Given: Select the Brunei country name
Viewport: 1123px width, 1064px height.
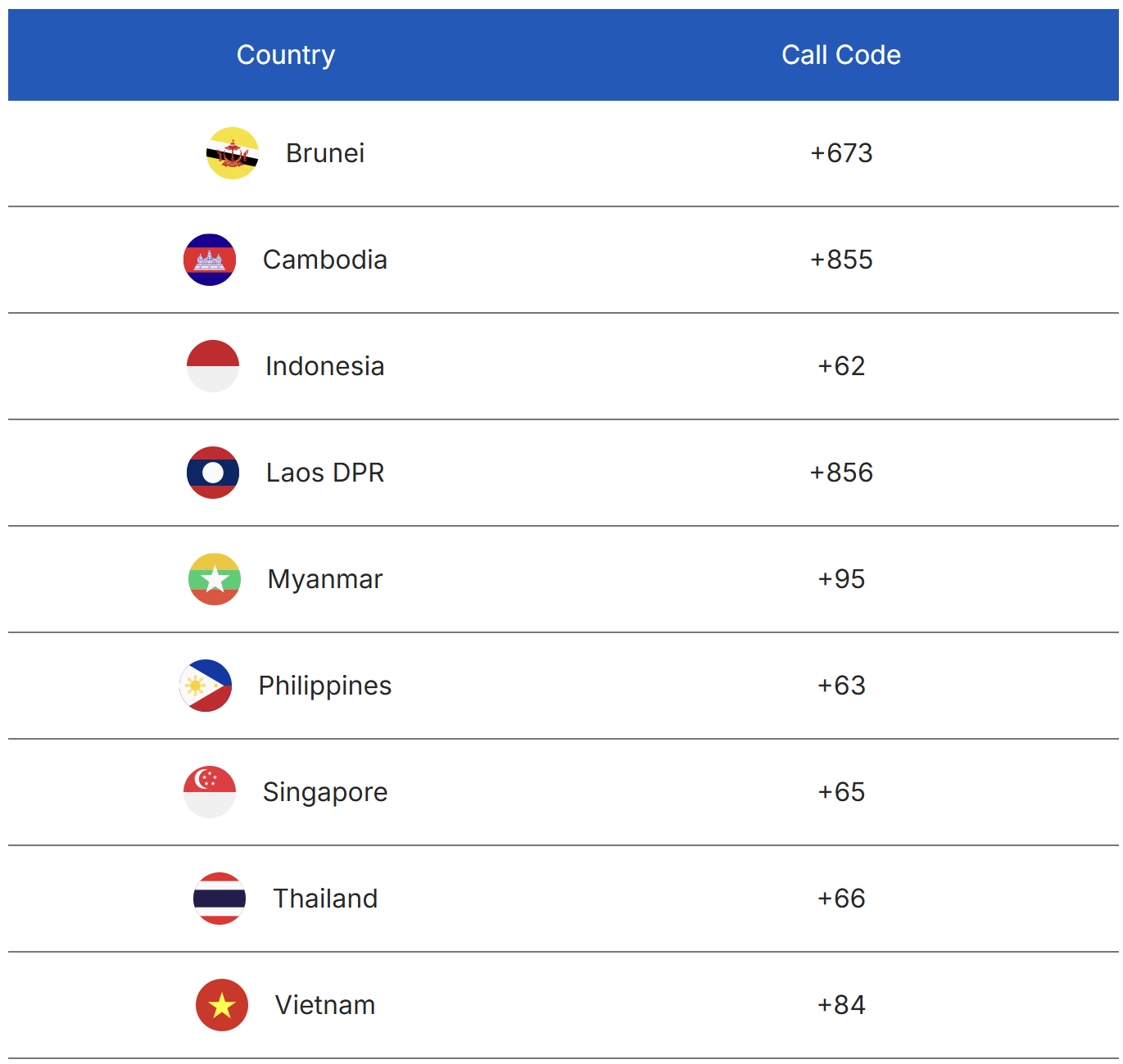Looking at the screenshot, I should tap(325, 153).
